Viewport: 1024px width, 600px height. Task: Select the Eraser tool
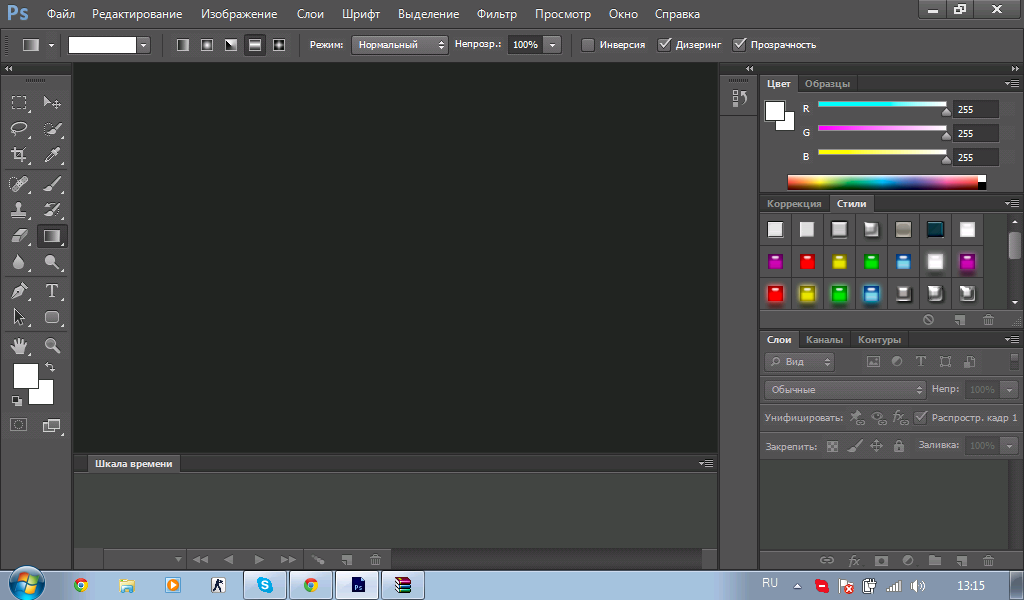click(19, 237)
